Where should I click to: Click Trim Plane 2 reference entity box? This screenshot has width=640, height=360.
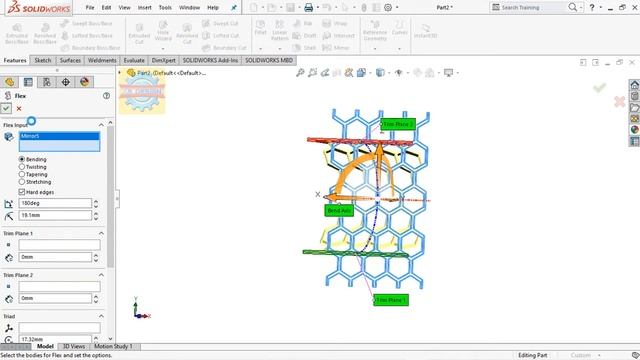pyautogui.click(x=59, y=287)
